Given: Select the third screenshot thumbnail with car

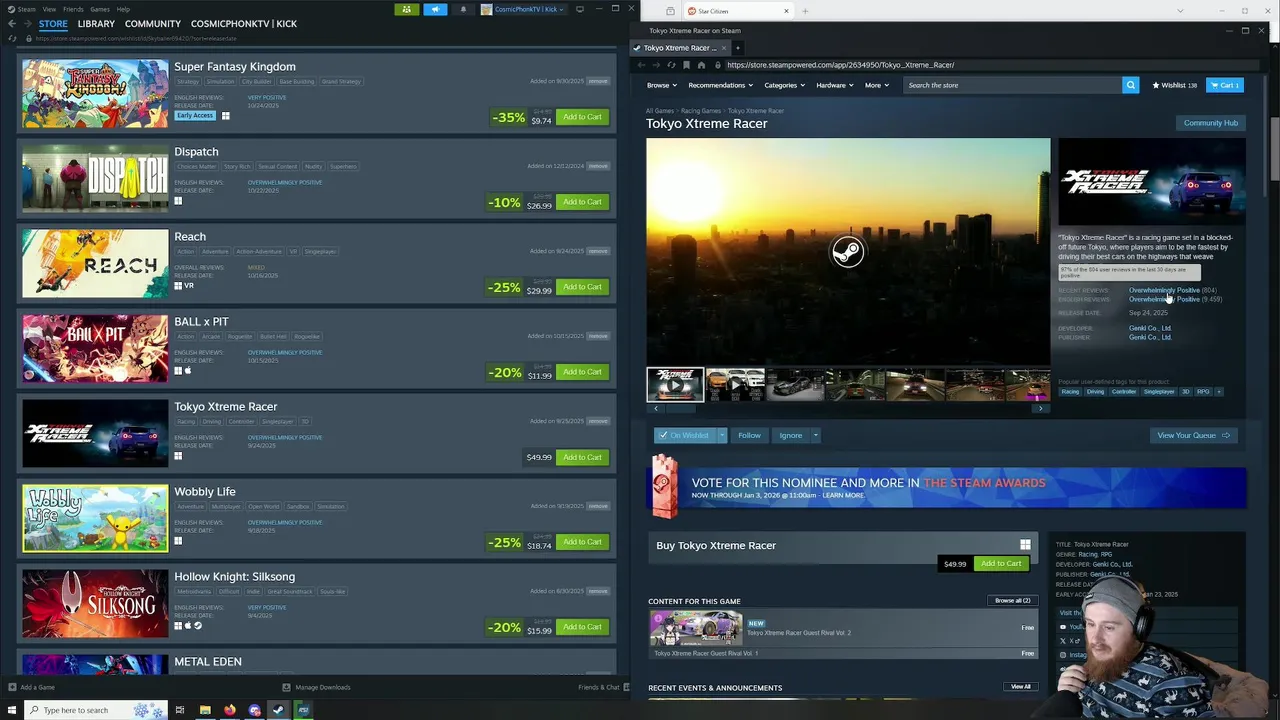Looking at the screenshot, I should pos(795,385).
